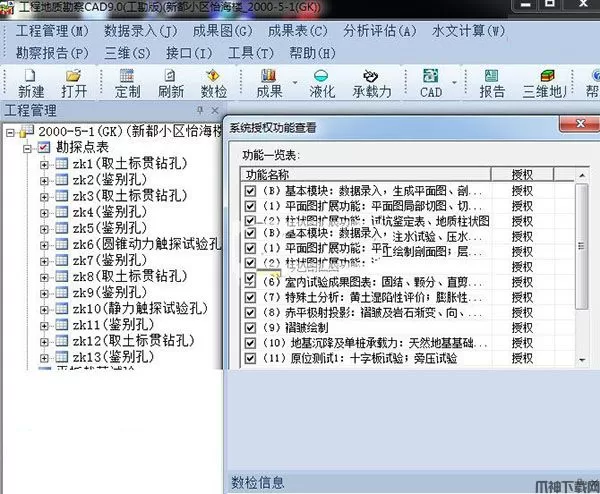Collapse the 2000-5-1(GK) project node

(x=10, y=133)
